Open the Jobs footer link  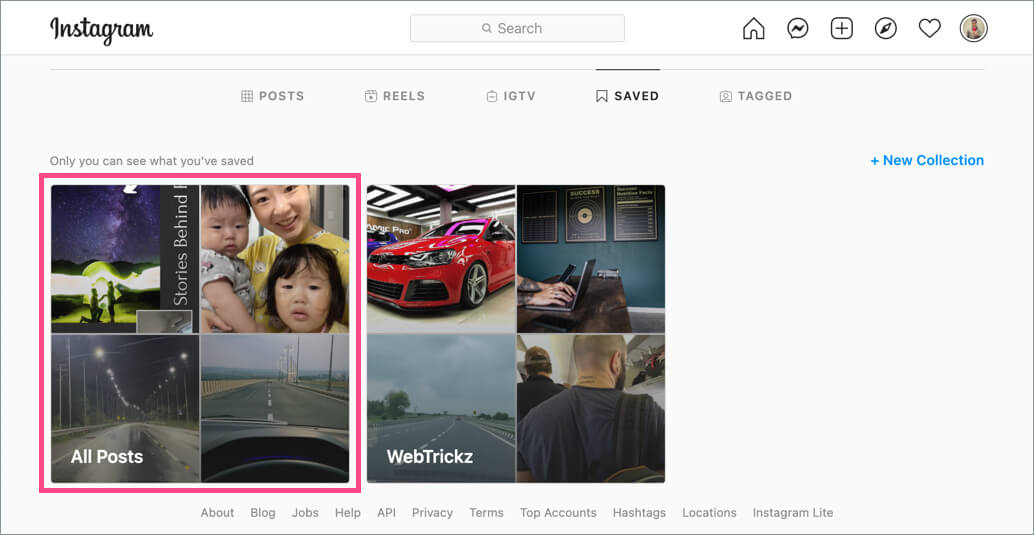tap(305, 513)
